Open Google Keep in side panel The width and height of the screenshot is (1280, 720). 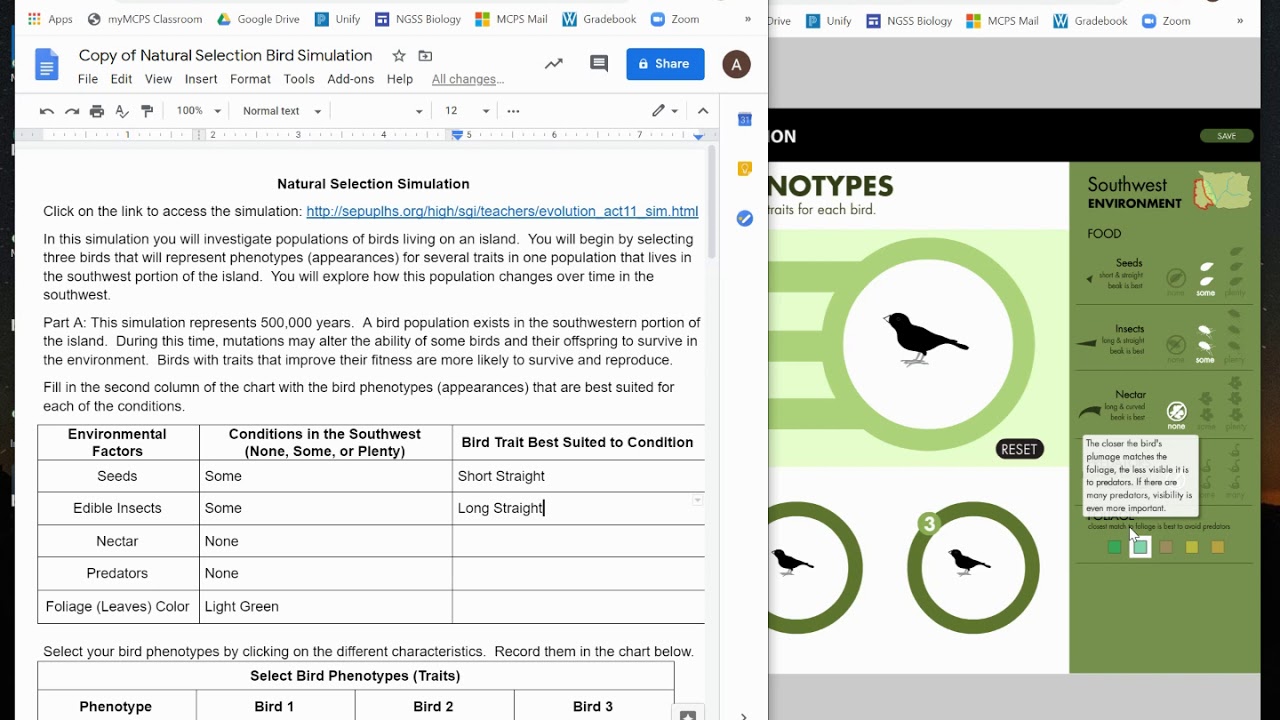pos(744,169)
